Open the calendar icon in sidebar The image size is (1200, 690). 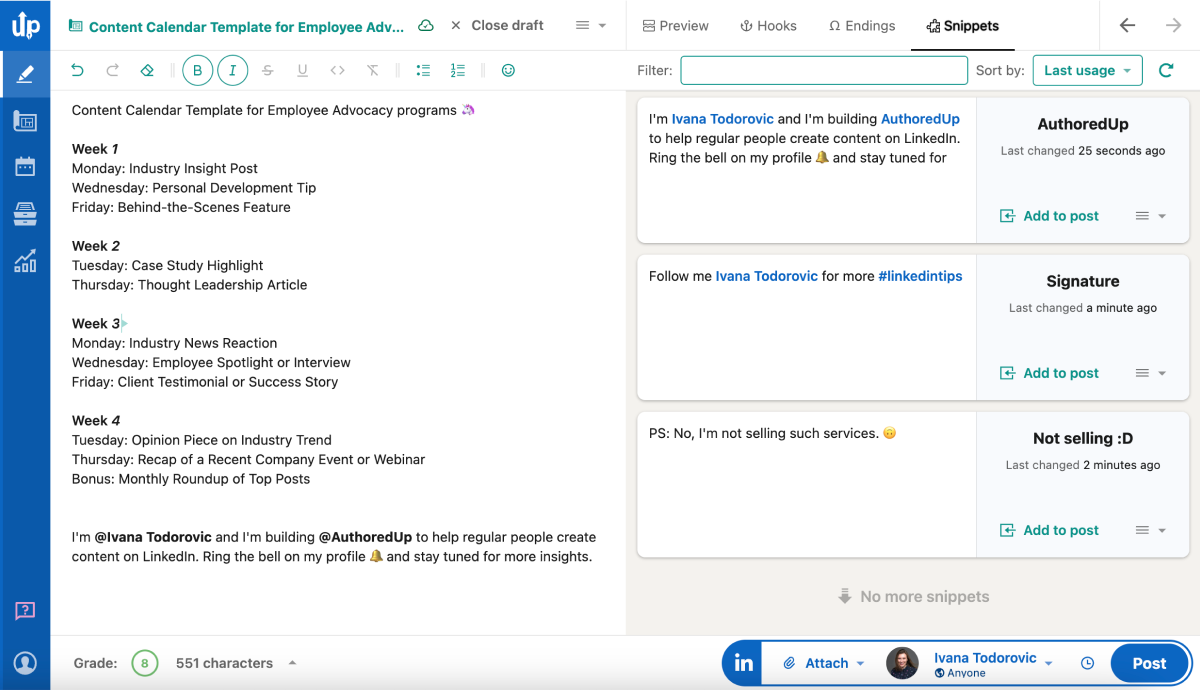click(x=25, y=167)
